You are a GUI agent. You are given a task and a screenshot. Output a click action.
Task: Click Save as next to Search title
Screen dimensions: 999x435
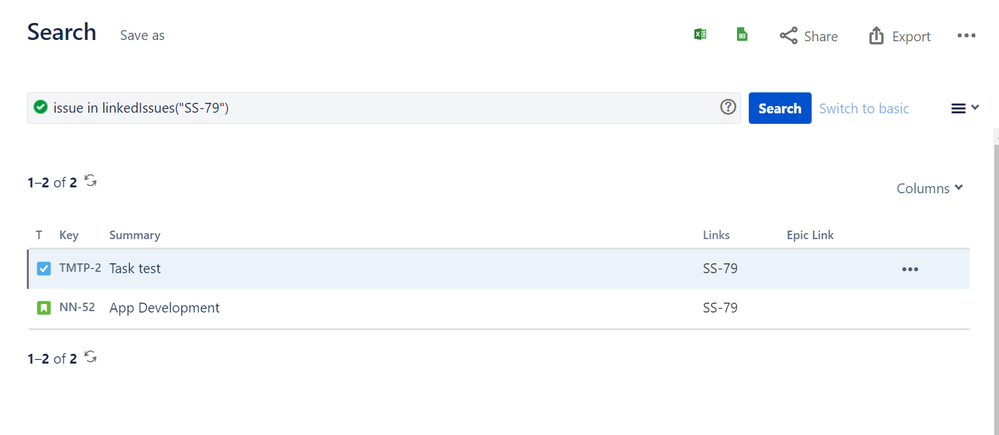tap(142, 35)
